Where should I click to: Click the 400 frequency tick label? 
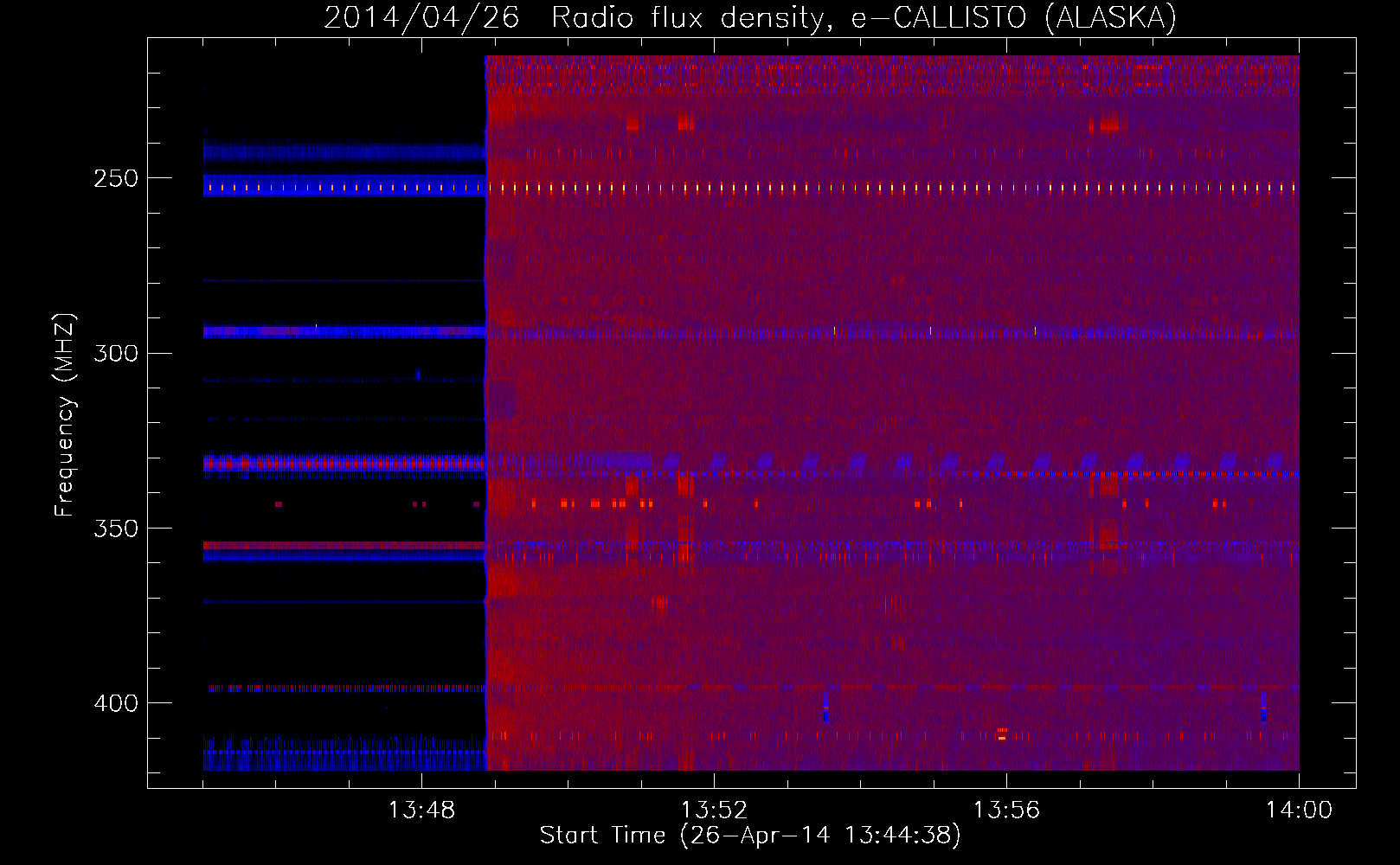(x=116, y=703)
